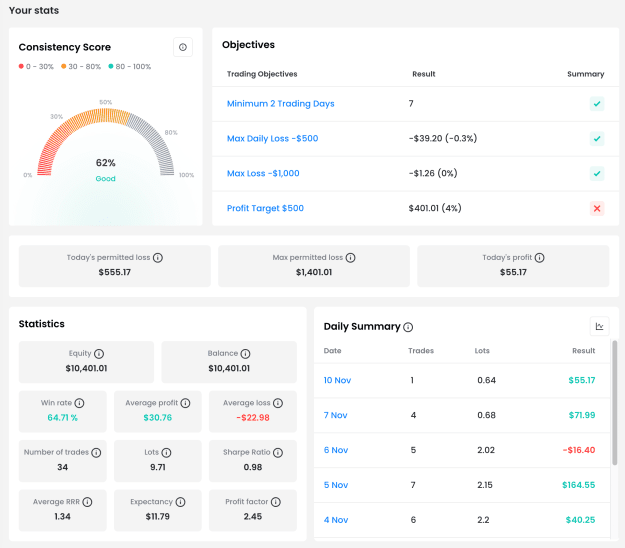Click the Expectancy info icon
Image resolution: width=625 pixels, height=548 pixels.
click(x=181, y=502)
